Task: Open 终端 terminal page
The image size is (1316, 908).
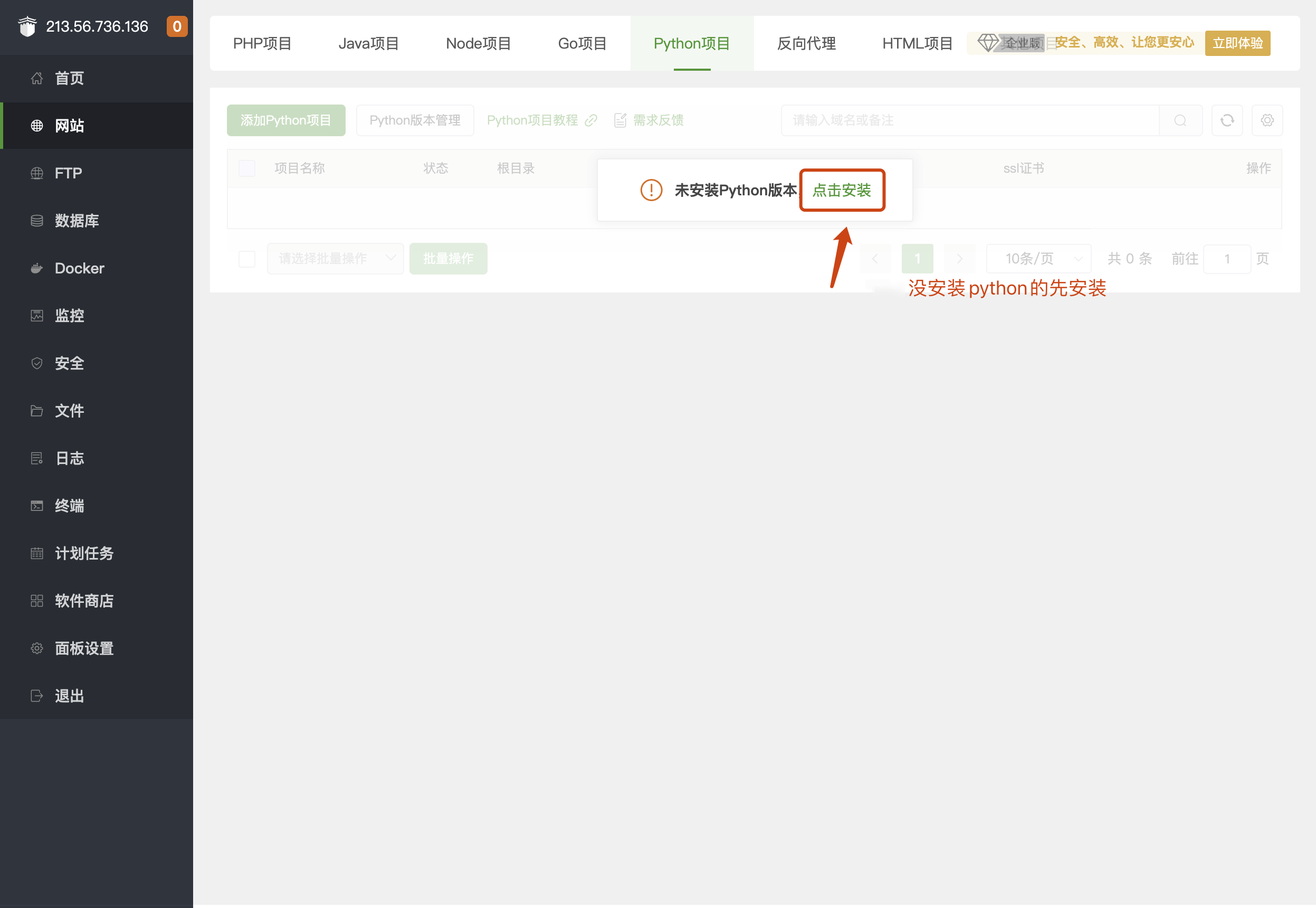Action: tap(97, 506)
